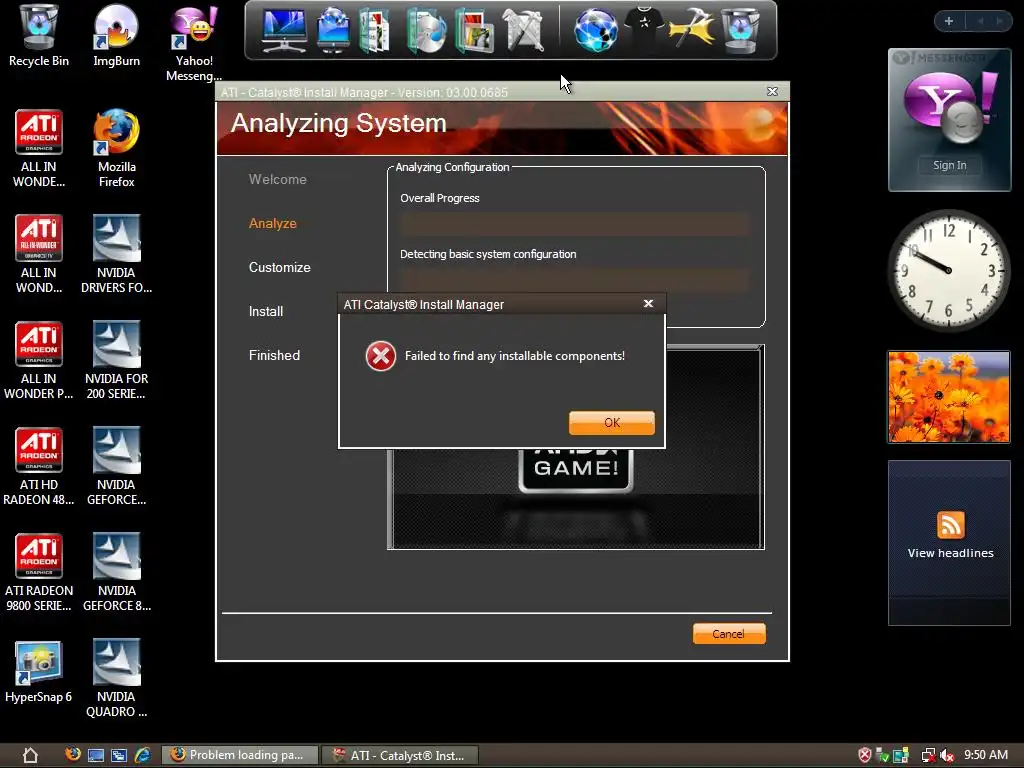Switch to ATI Catalyst Inst... taskbar item
Viewport: 1024px width, 768px height.
[400, 756]
